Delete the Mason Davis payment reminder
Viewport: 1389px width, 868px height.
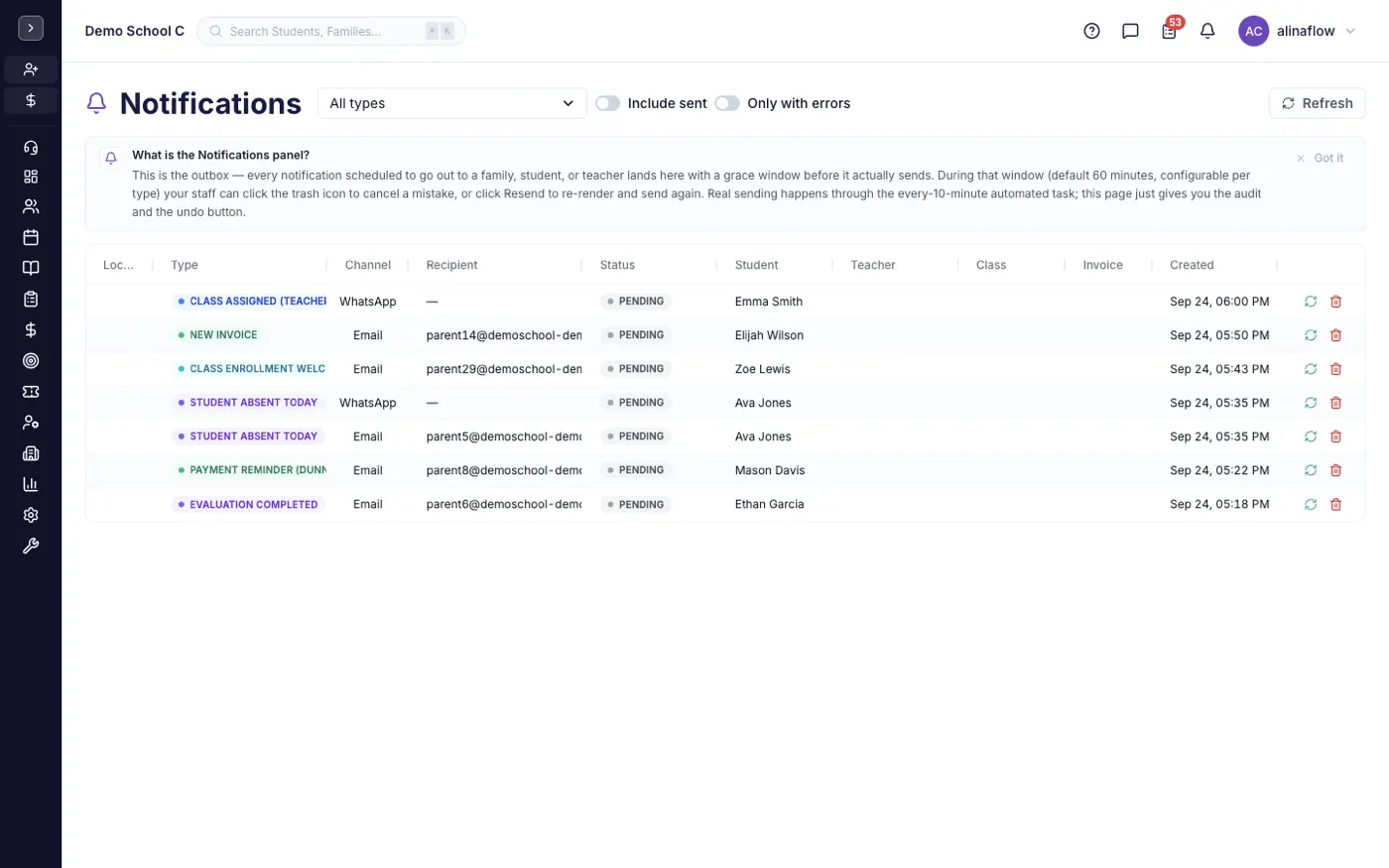(x=1335, y=470)
